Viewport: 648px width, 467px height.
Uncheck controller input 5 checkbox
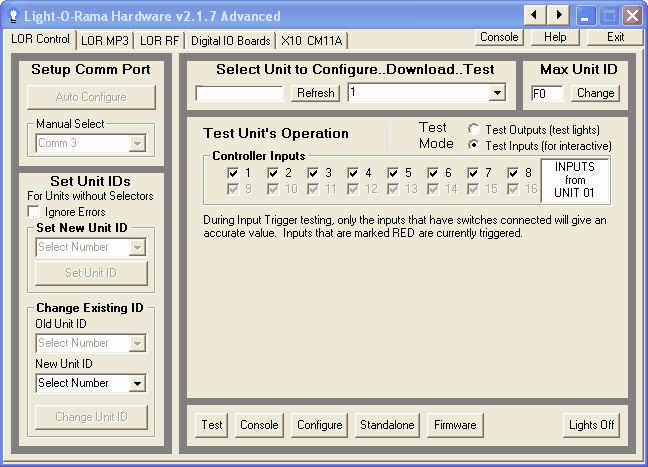click(x=393, y=173)
